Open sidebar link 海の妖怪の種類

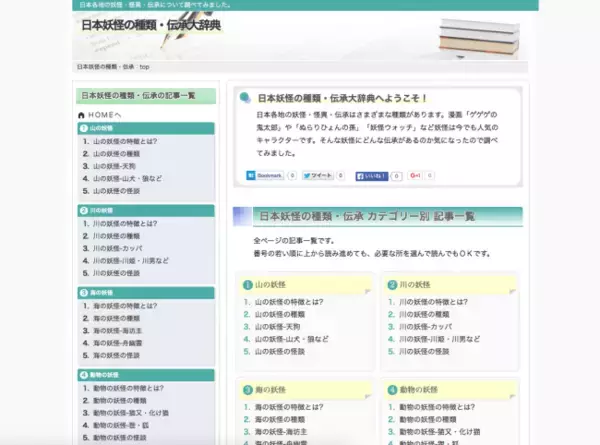click(116, 318)
